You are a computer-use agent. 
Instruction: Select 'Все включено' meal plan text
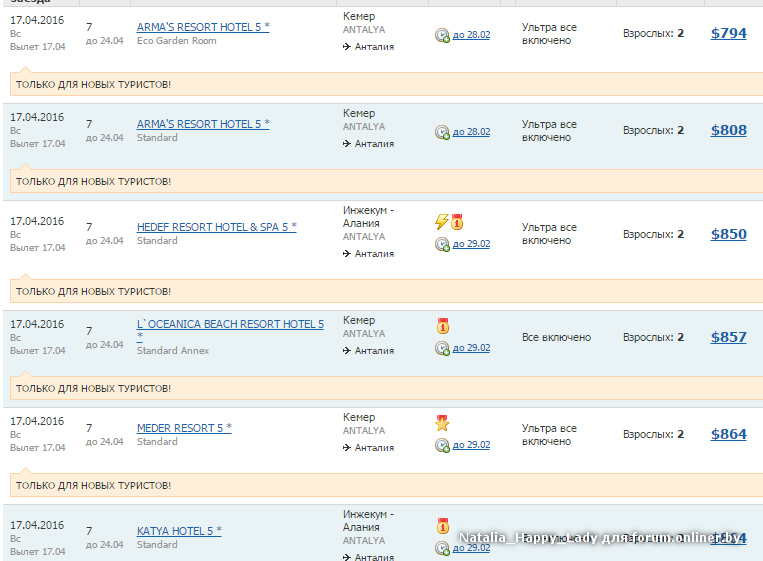point(556,337)
